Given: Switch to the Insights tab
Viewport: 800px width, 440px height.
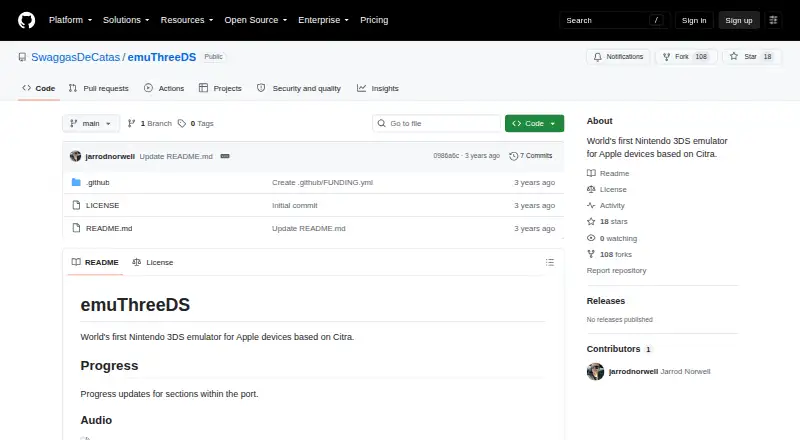Looking at the screenshot, I should [378, 88].
